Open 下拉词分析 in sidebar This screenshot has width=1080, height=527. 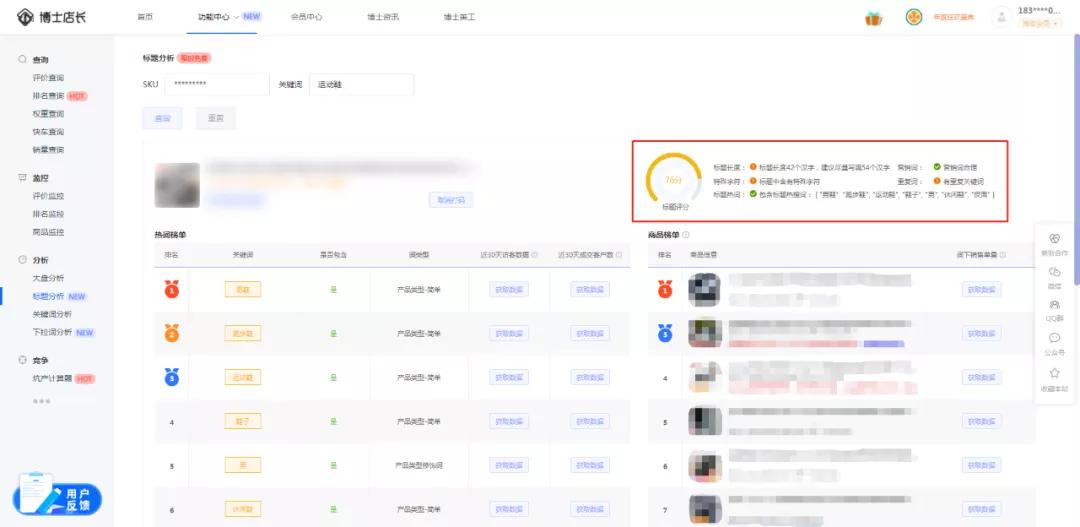tap(52, 332)
